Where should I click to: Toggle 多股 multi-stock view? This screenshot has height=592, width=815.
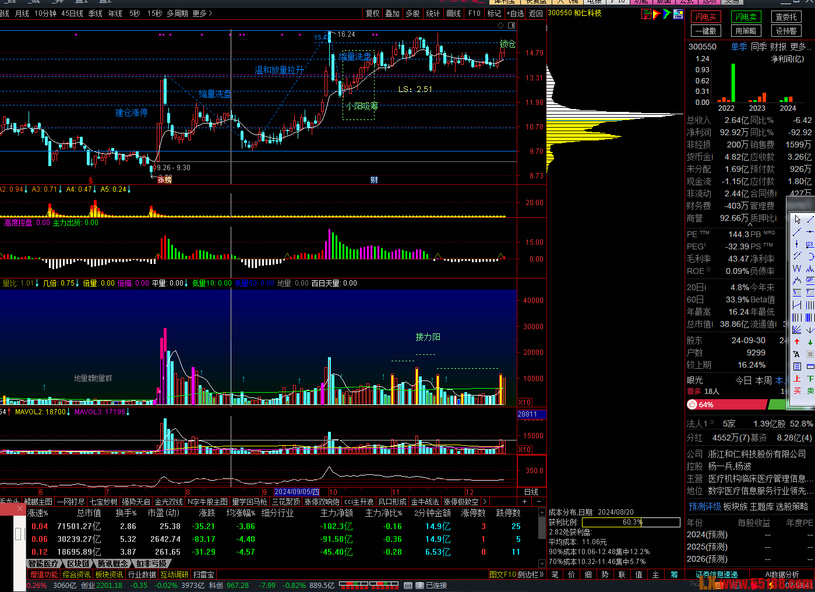412,14
